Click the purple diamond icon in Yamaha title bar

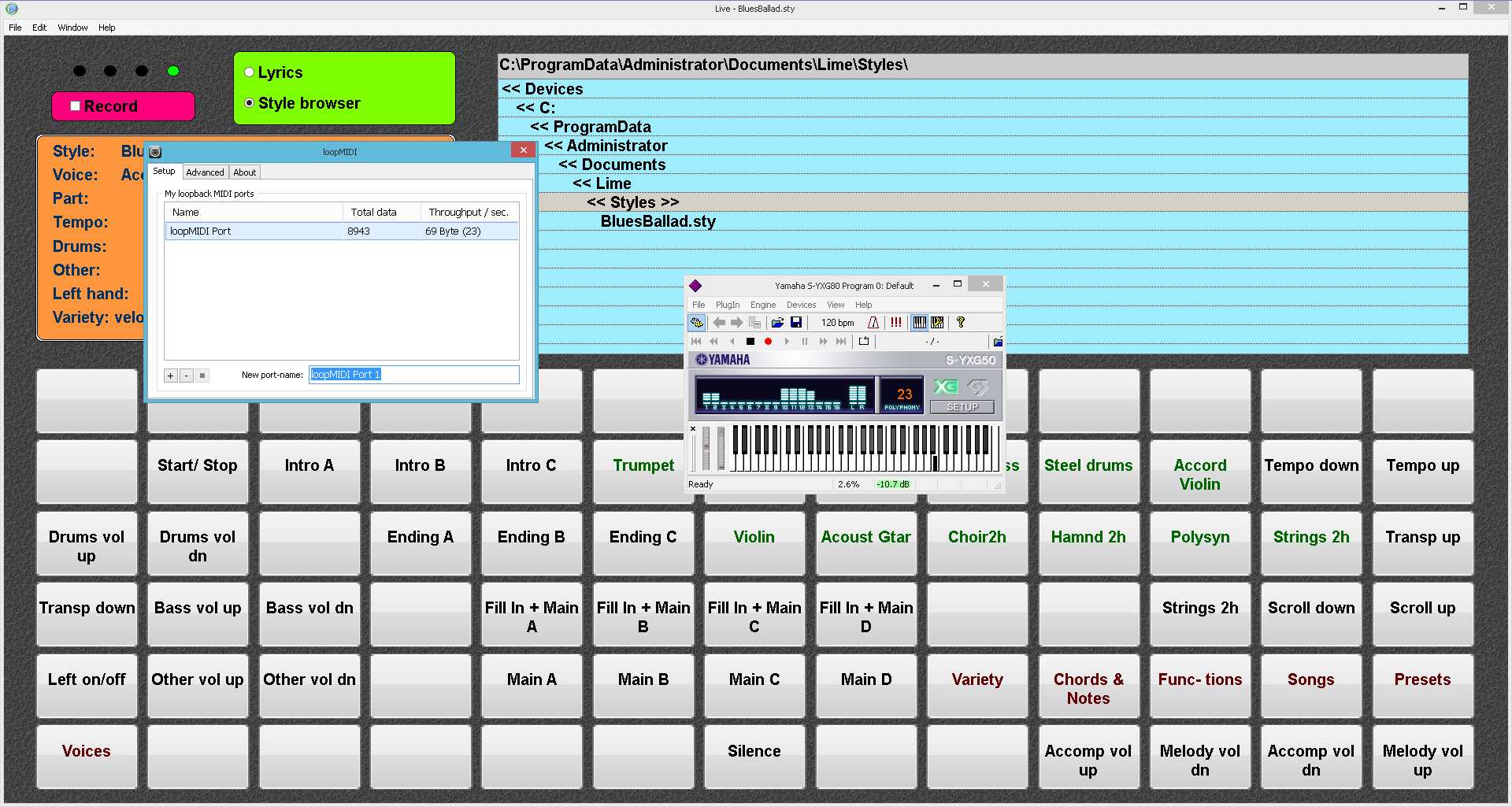tap(695, 286)
